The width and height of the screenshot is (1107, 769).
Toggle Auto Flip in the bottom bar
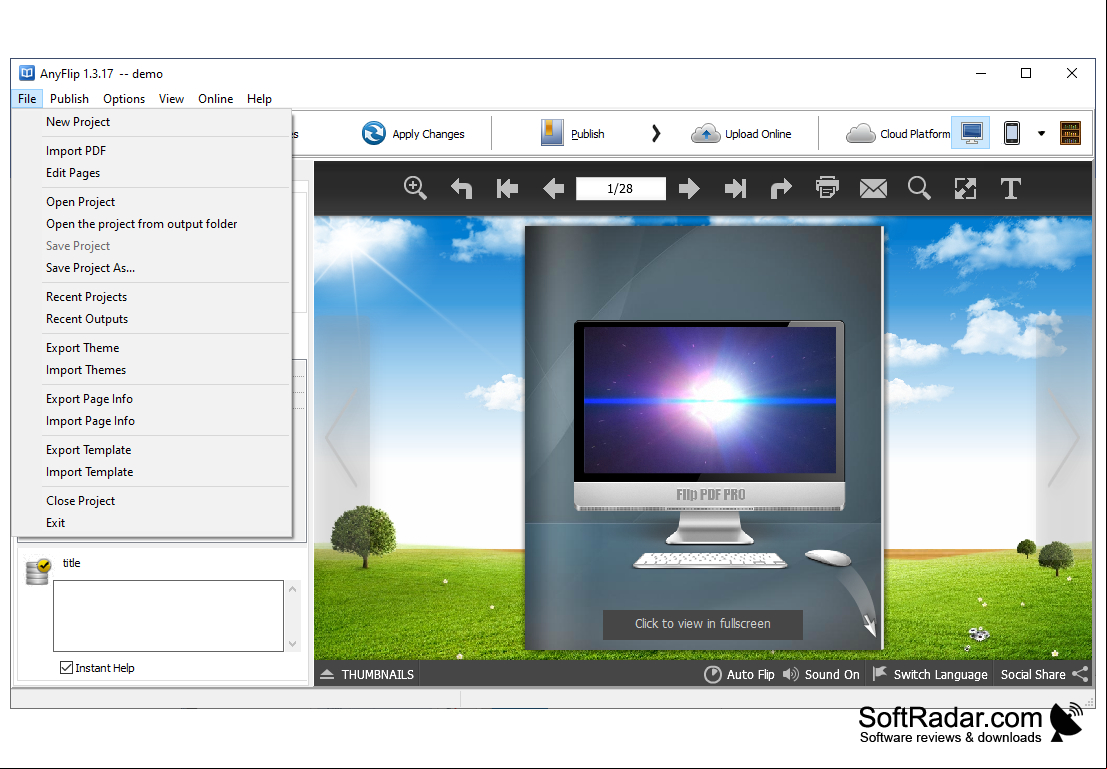point(739,674)
